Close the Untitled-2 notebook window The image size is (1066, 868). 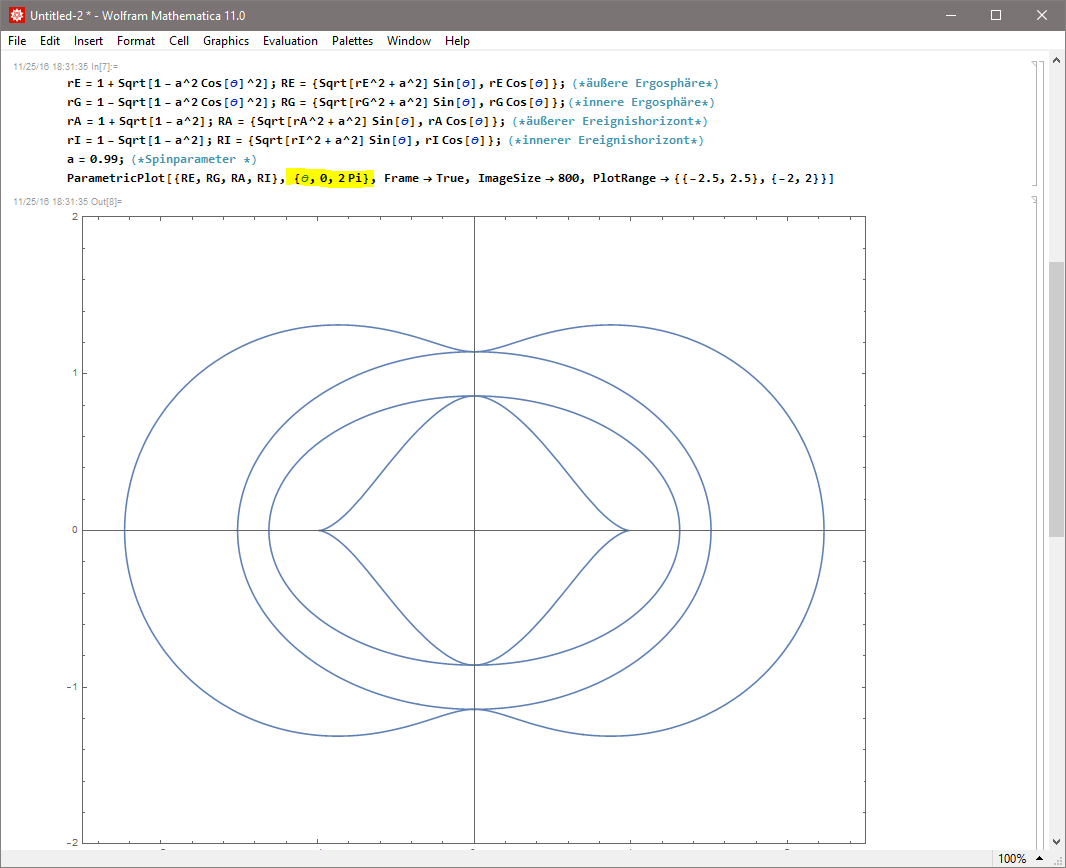pos(1042,16)
